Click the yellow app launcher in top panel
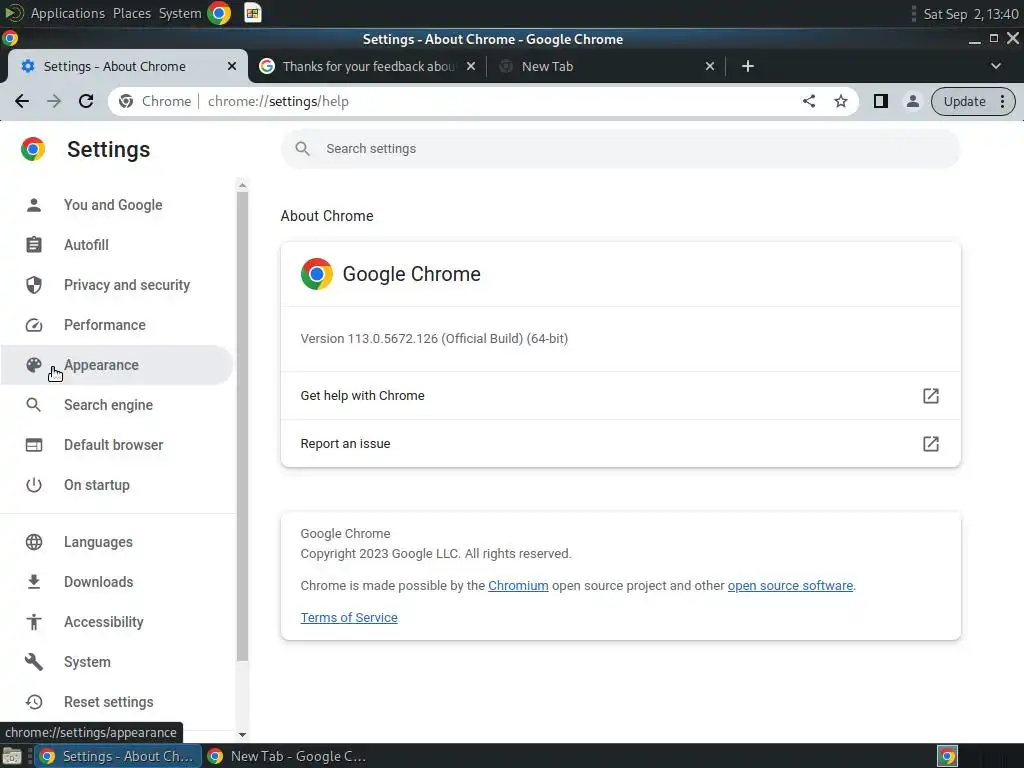 point(253,13)
